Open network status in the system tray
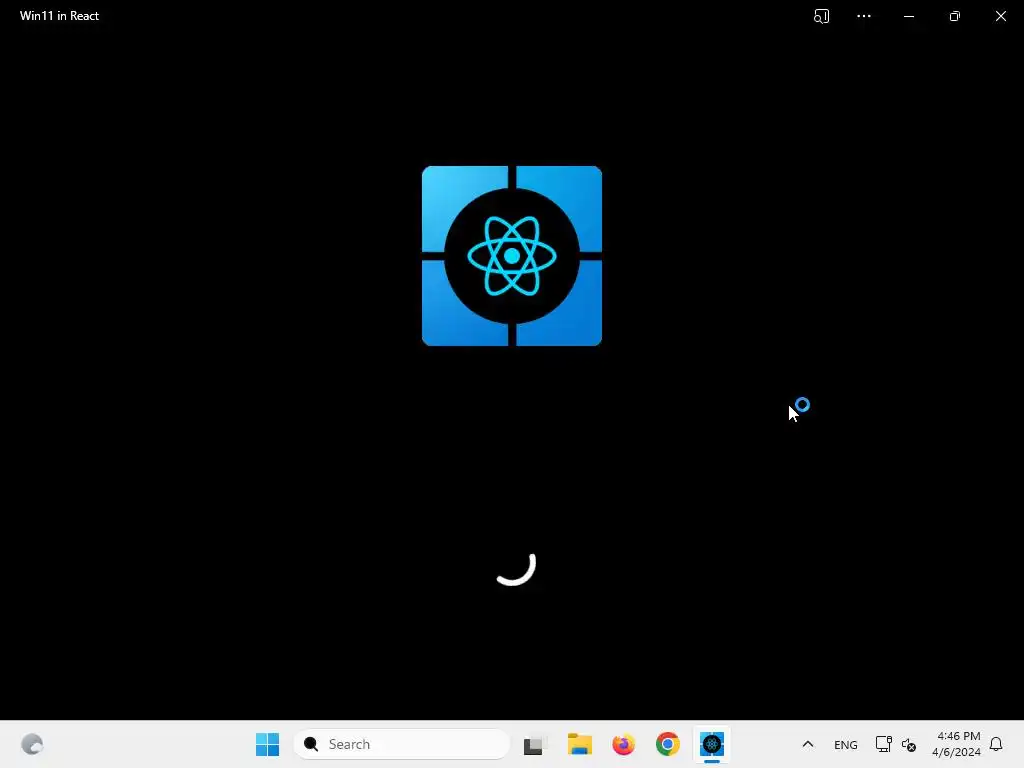 click(884, 744)
